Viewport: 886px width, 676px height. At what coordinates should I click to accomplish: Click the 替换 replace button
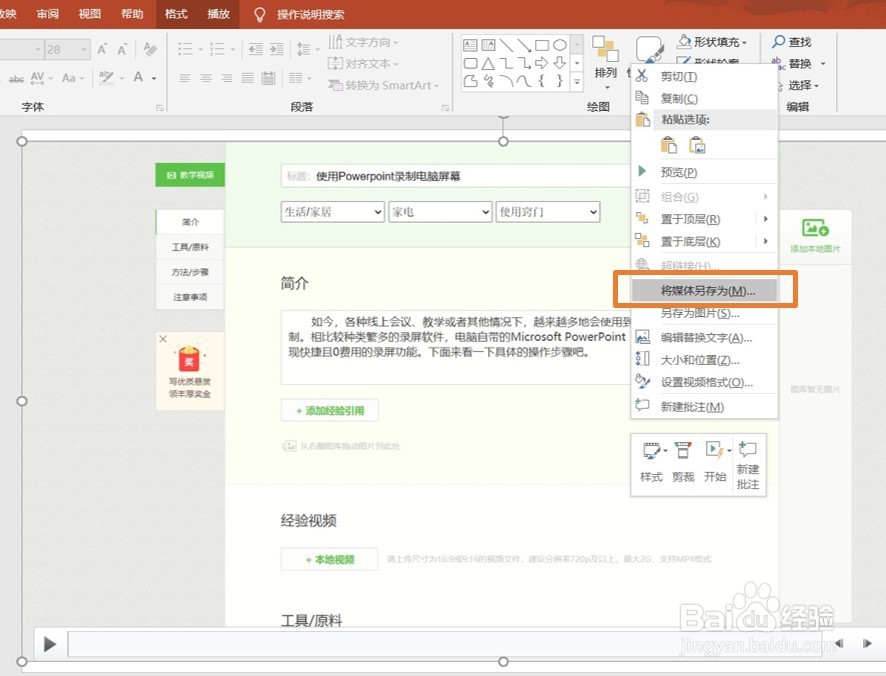tap(798, 63)
